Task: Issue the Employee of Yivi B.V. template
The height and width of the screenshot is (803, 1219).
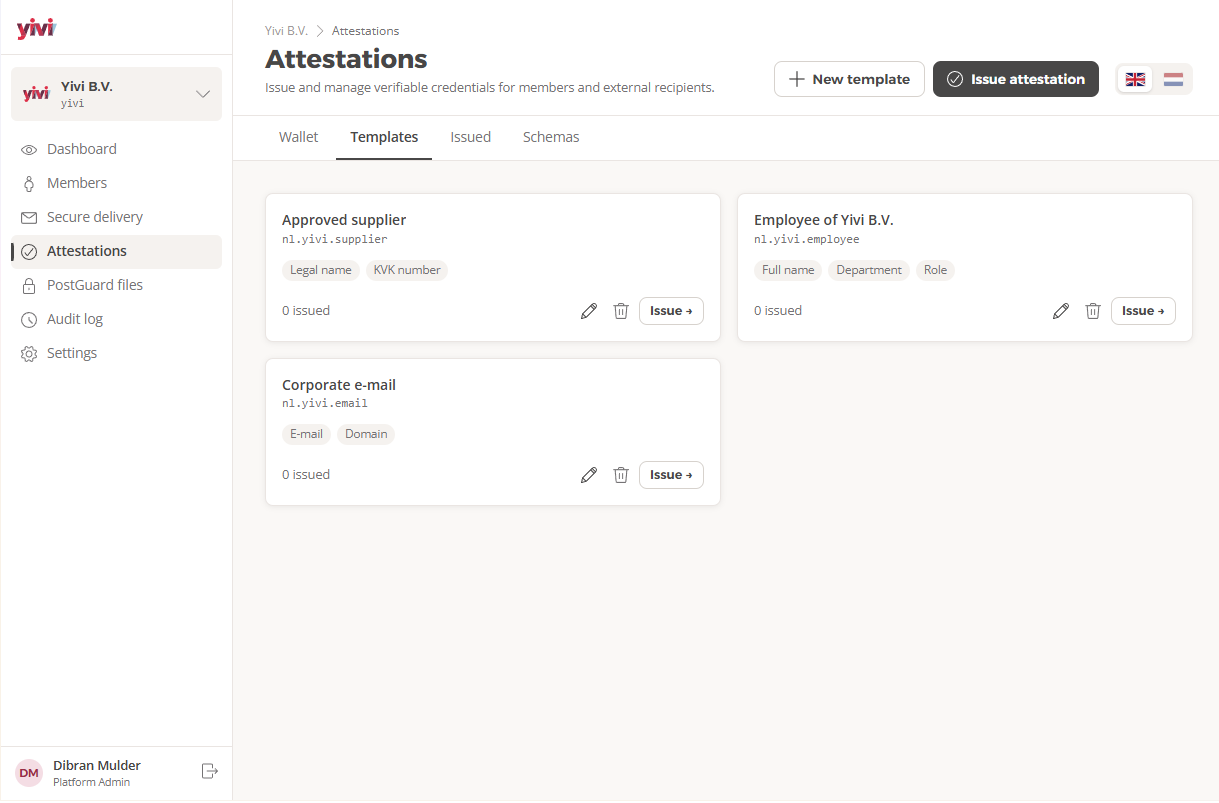Action: (1143, 311)
